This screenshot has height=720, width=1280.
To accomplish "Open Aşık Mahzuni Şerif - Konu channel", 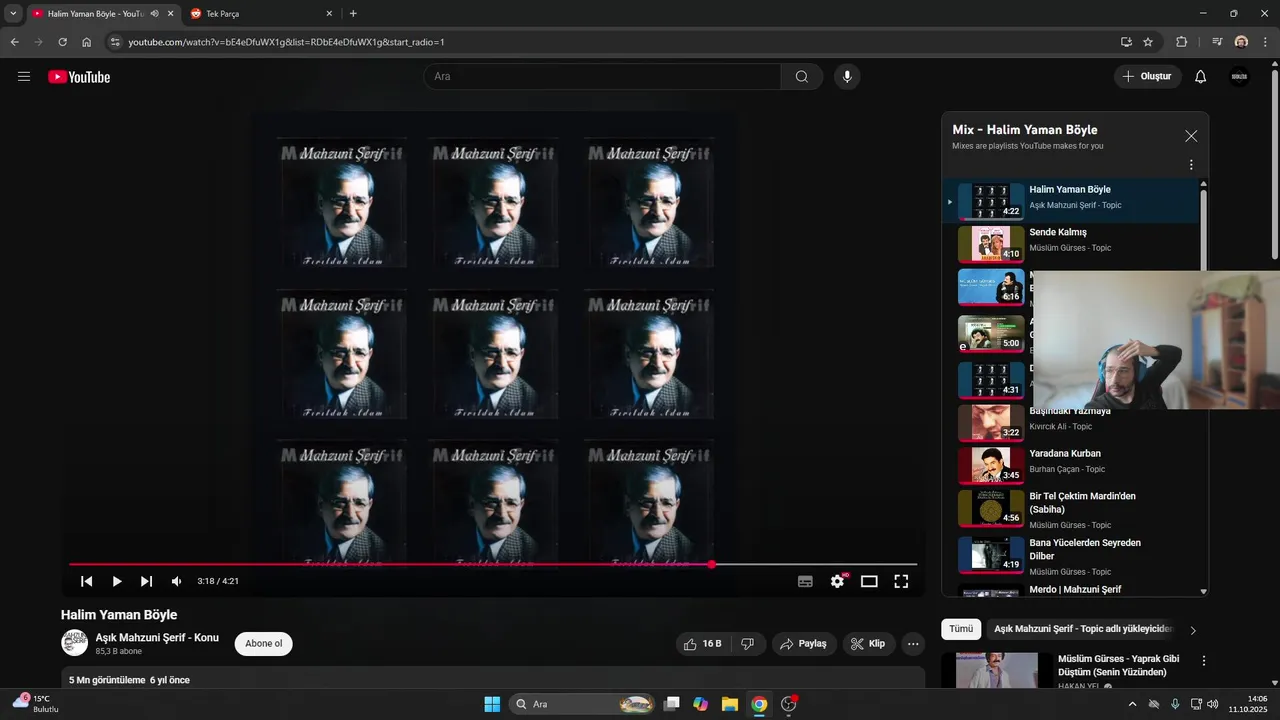I will click(x=157, y=637).
